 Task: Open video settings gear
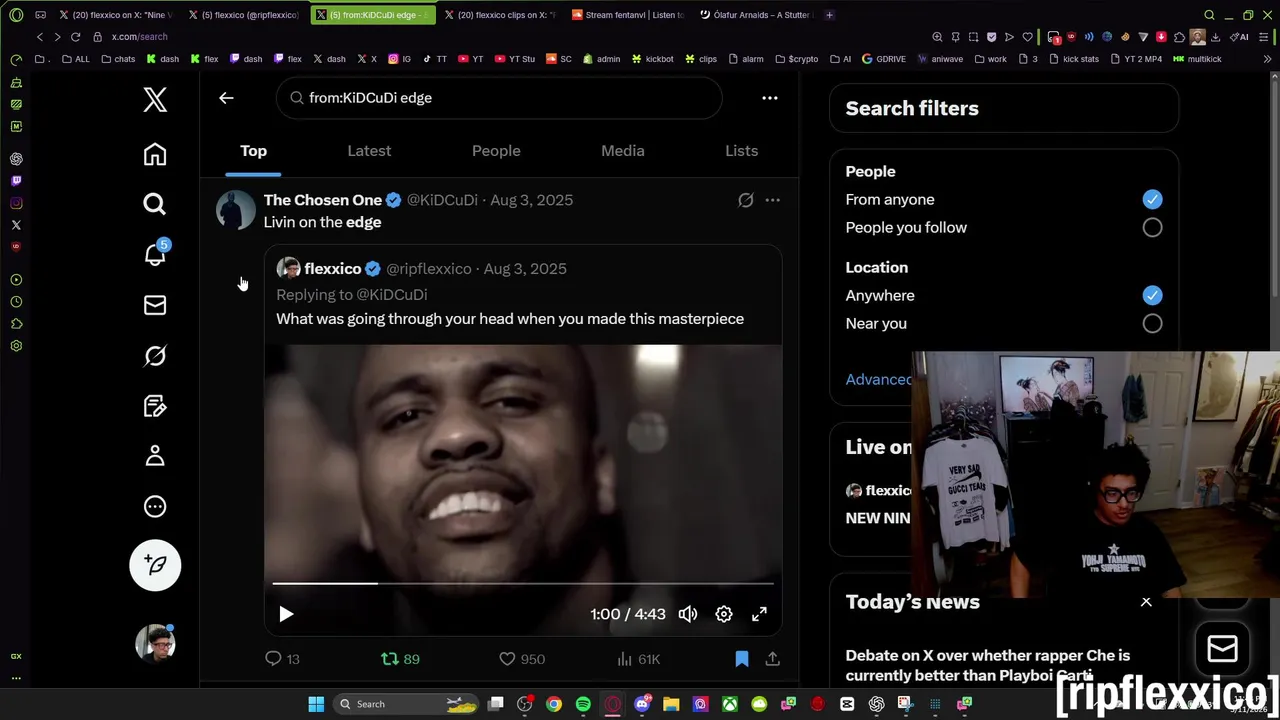click(724, 614)
